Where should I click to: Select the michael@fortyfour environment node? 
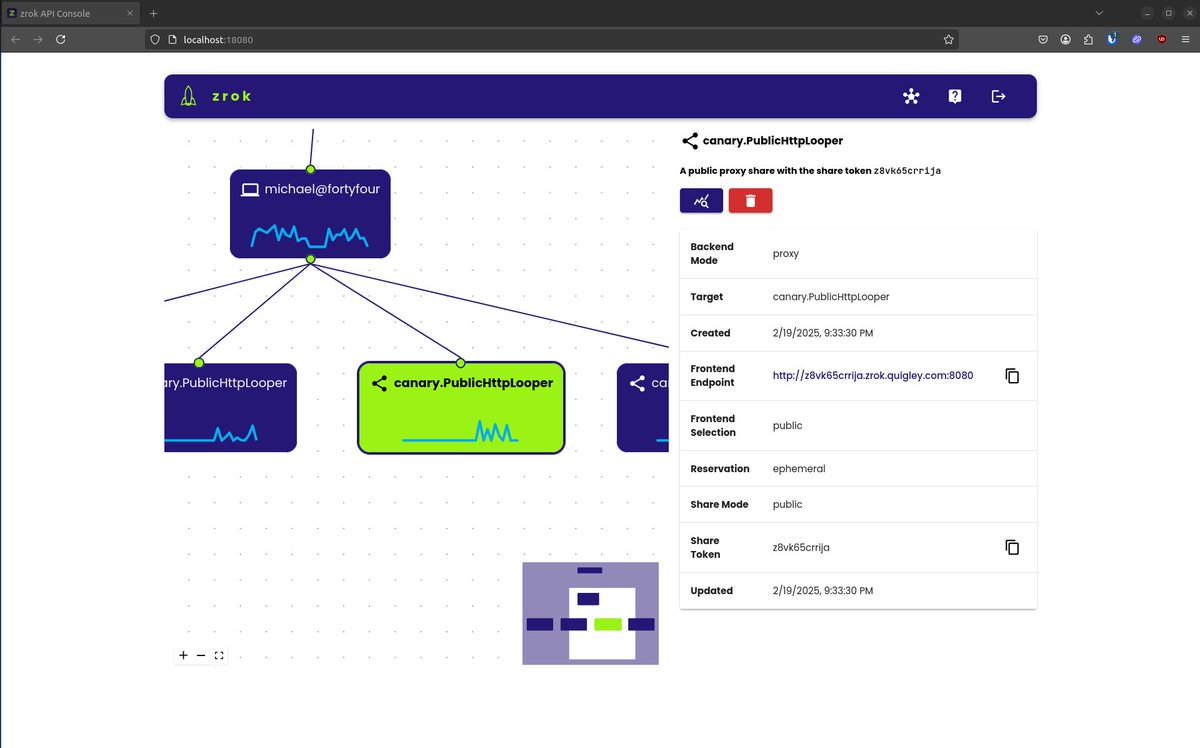pos(310,214)
